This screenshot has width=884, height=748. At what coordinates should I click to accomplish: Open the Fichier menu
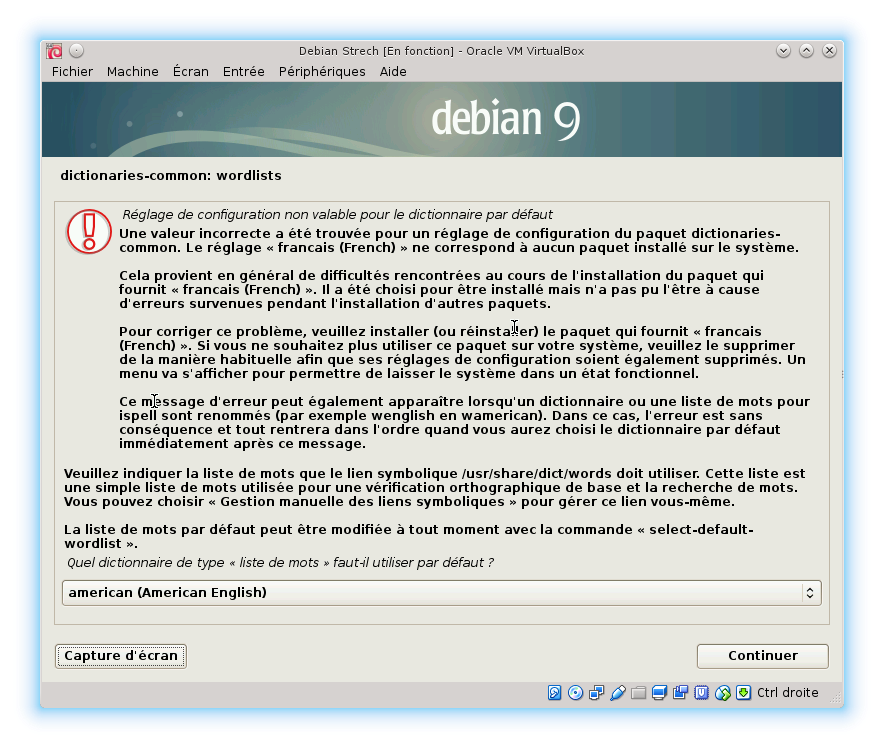tap(72, 72)
